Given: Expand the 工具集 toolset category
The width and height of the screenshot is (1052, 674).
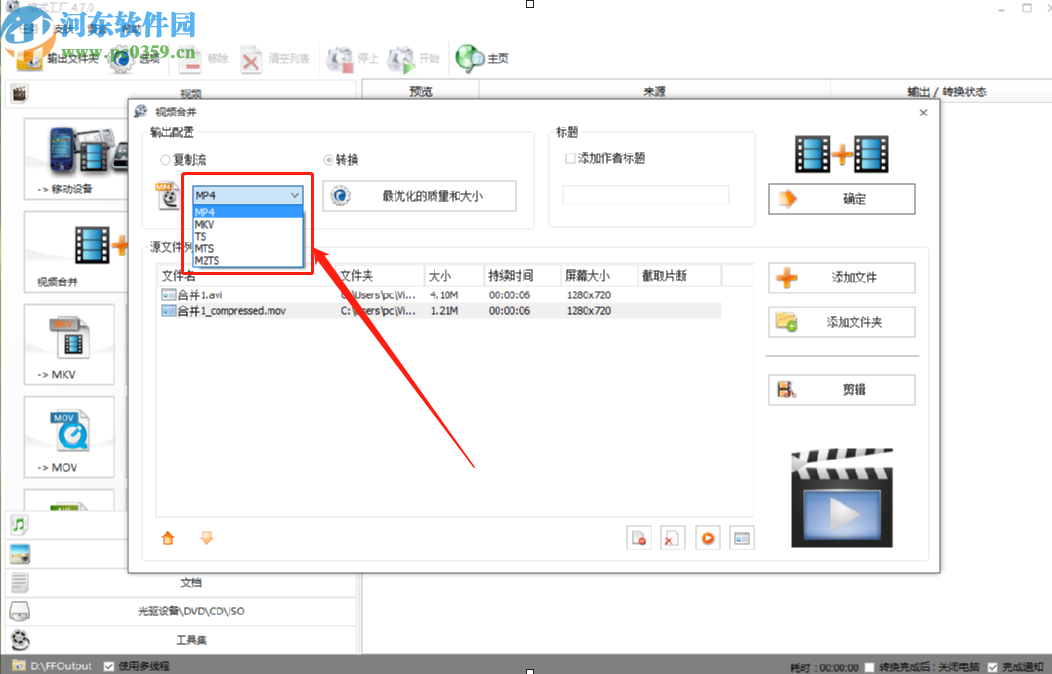Looking at the screenshot, I should tap(191, 640).
